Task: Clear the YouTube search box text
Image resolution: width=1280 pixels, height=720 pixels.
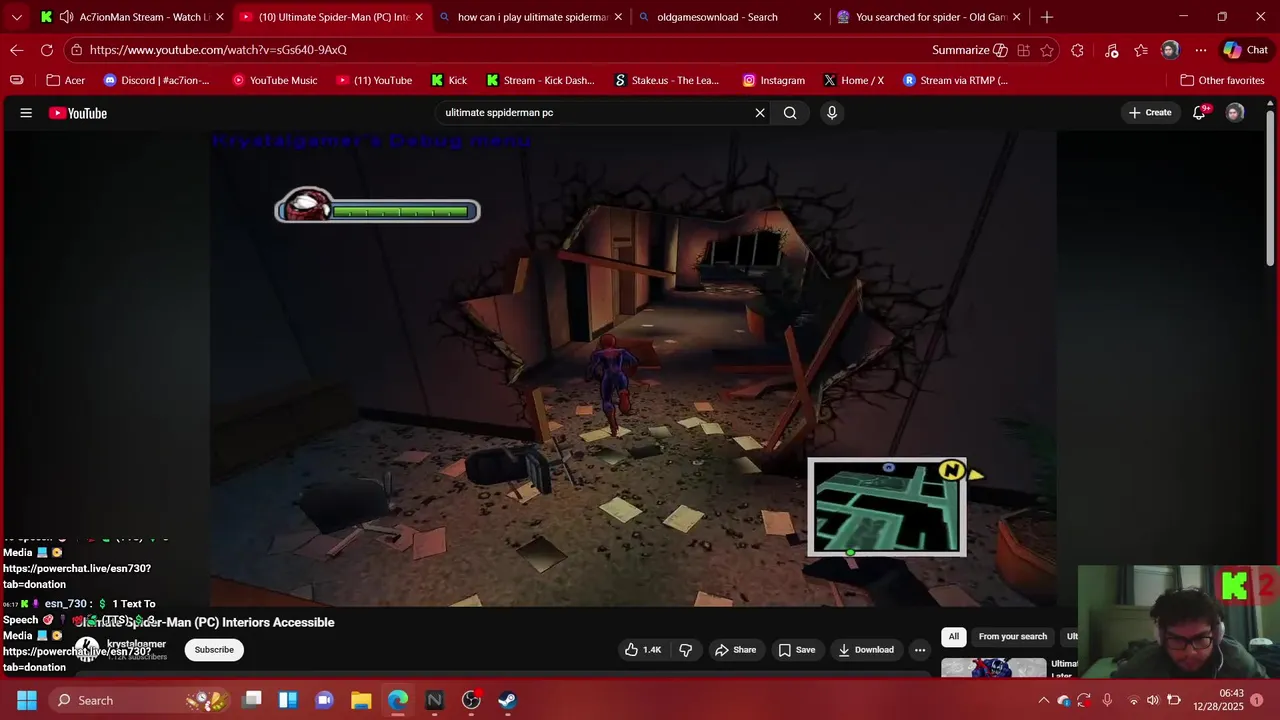Action: [760, 113]
